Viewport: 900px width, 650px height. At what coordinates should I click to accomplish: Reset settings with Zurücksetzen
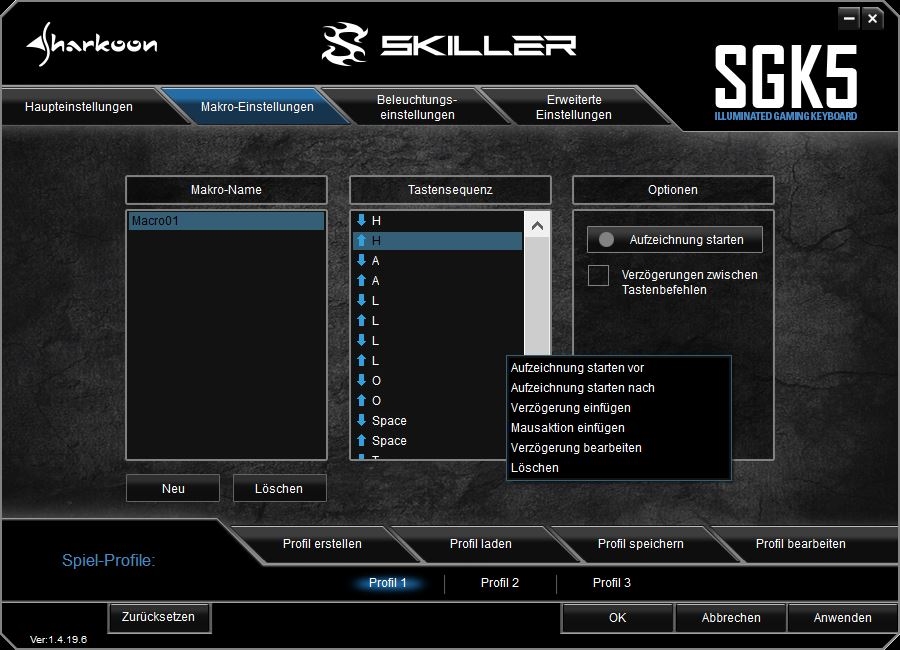(158, 617)
